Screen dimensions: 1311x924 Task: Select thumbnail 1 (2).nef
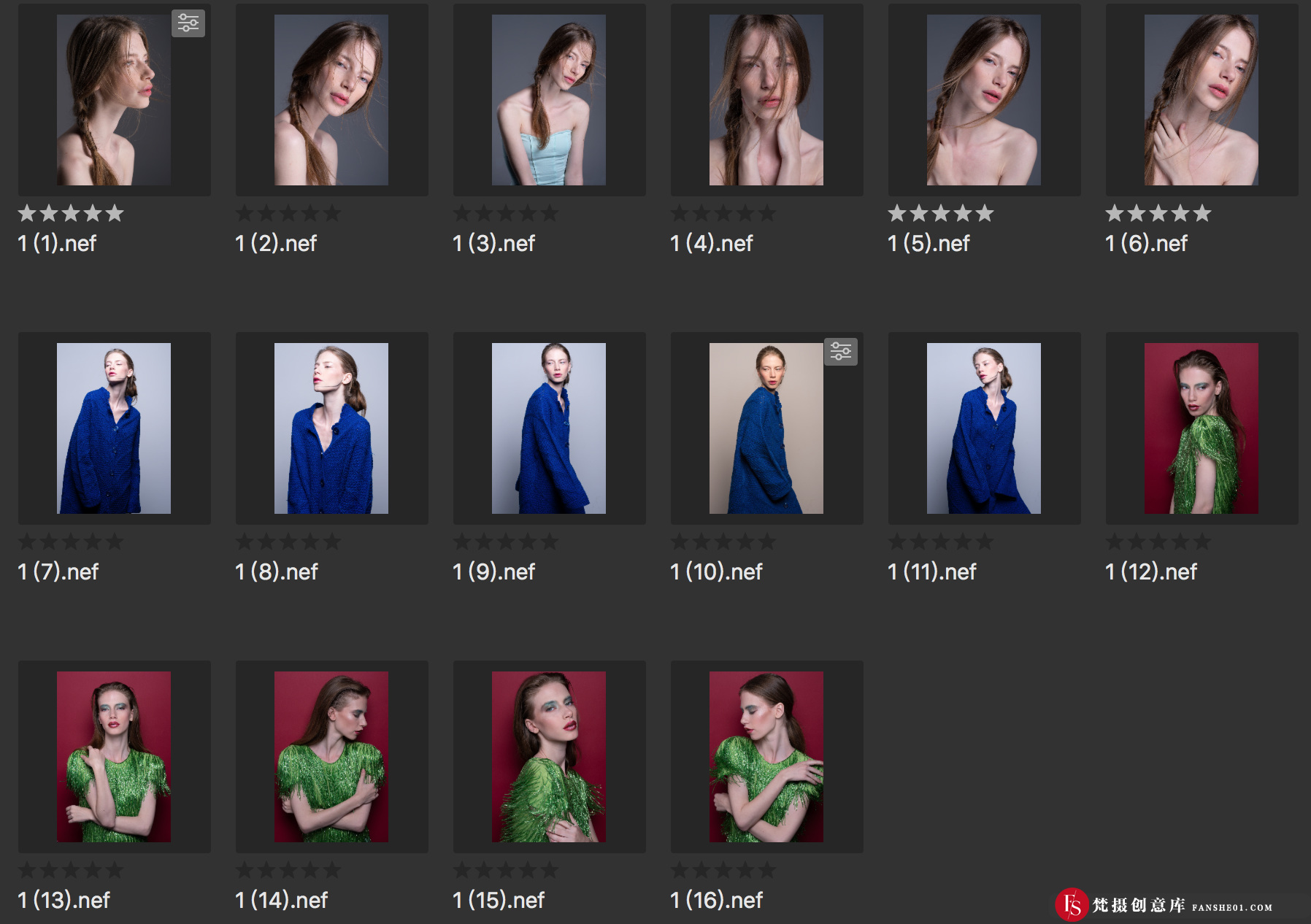[331, 100]
